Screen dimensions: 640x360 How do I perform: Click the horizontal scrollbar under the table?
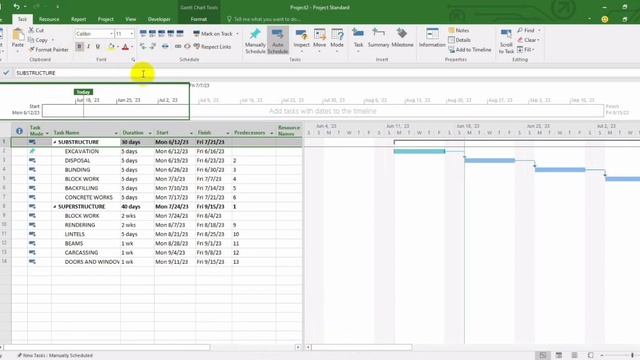tap(107, 347)
